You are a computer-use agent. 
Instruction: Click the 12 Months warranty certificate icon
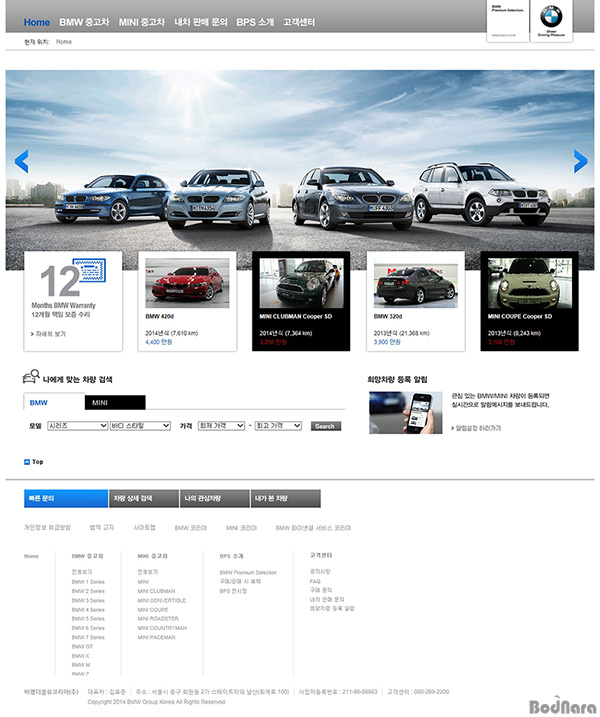(x=89, y=271)
